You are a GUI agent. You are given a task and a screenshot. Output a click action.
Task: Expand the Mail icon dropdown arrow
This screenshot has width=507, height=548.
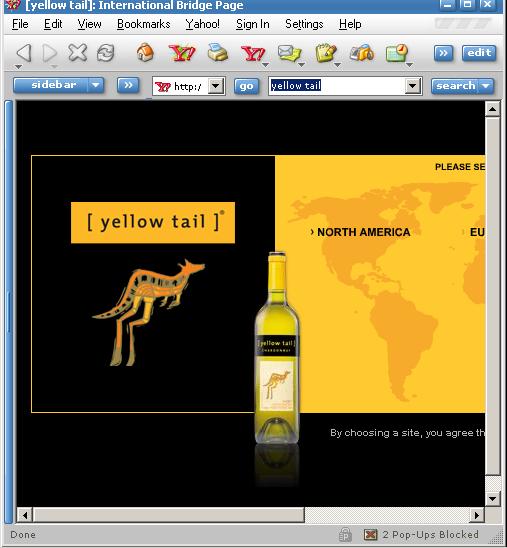coord(301,65)
